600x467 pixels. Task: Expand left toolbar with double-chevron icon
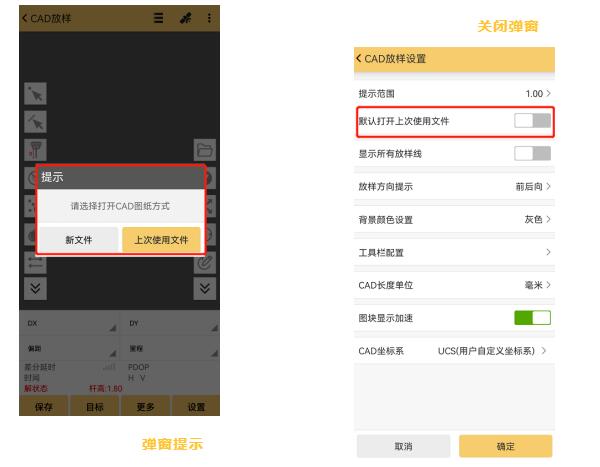[x=35, y=288]
